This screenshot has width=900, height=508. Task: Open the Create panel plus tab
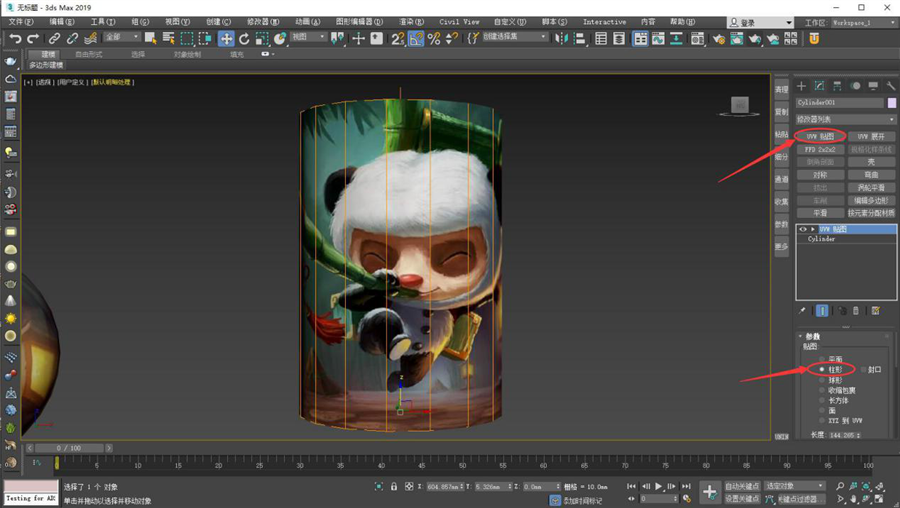coord(802,86)
